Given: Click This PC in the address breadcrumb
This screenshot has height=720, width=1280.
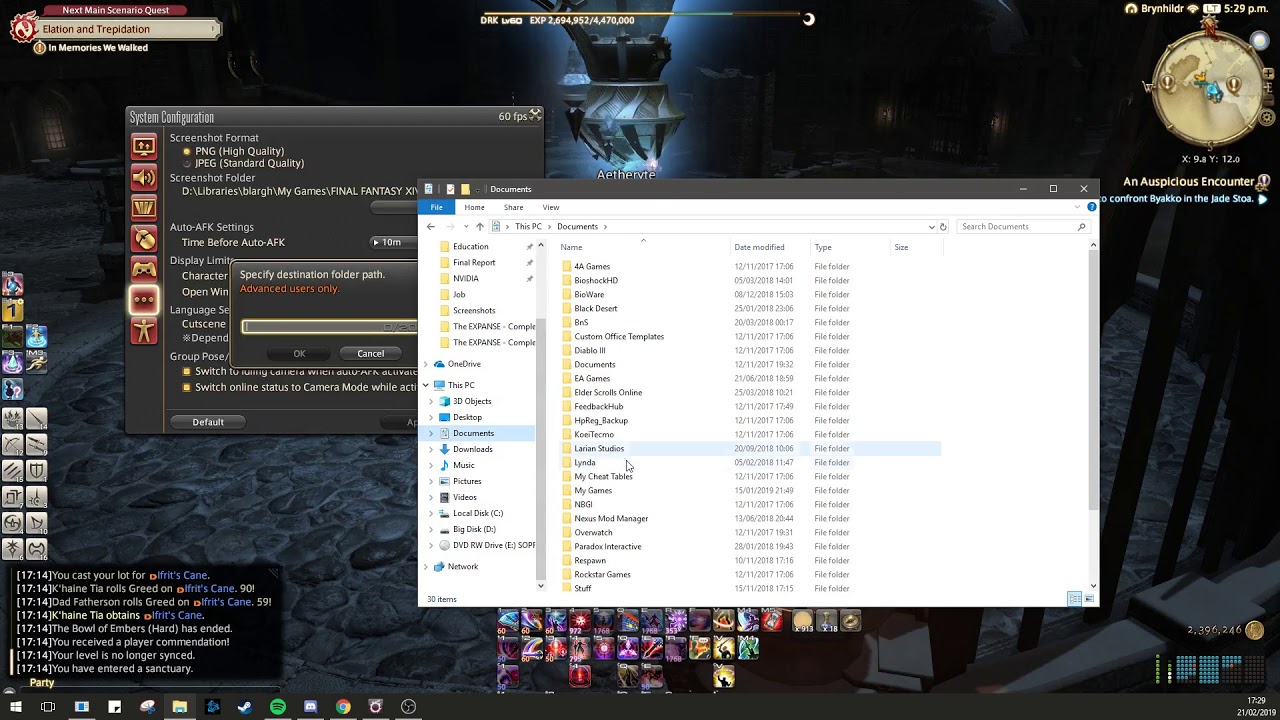Looking at the screenshot, I should point(528,227).
